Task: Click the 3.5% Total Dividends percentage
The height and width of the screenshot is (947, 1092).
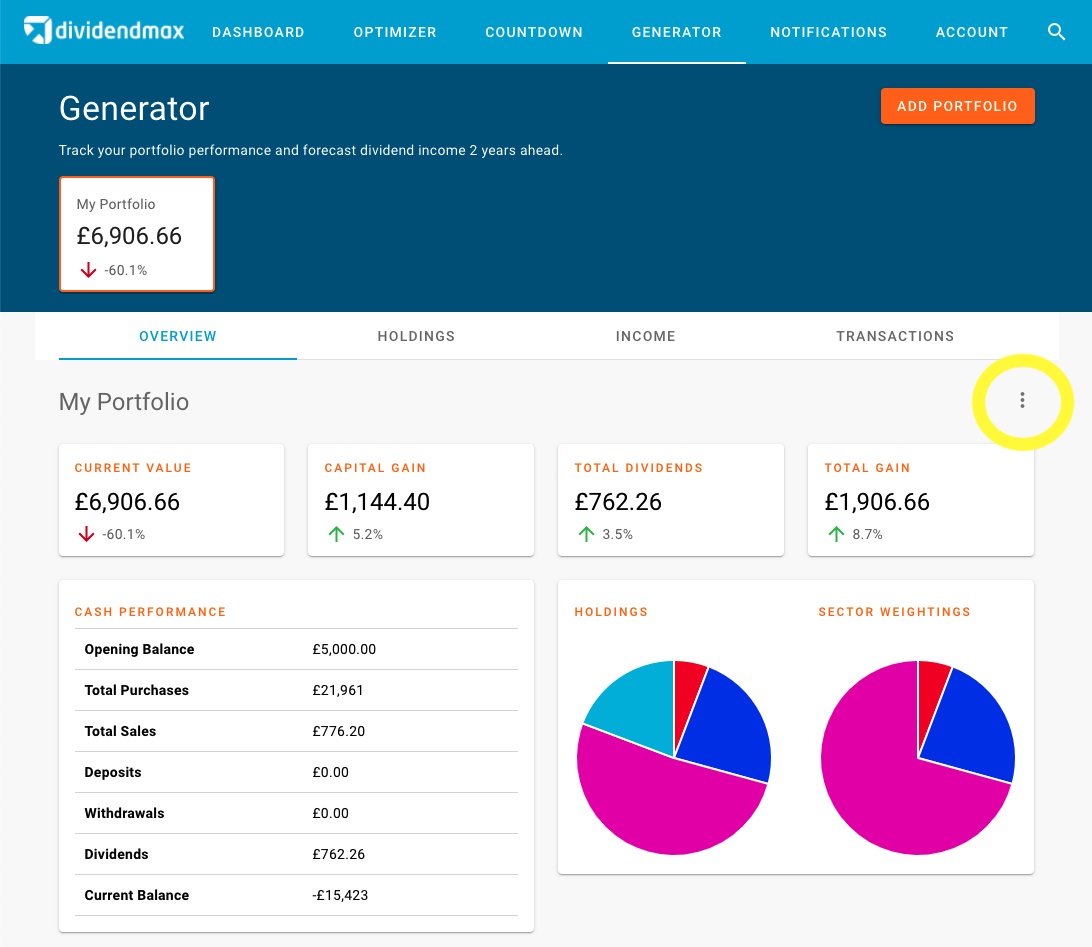Action: click(x=618, y=534)
